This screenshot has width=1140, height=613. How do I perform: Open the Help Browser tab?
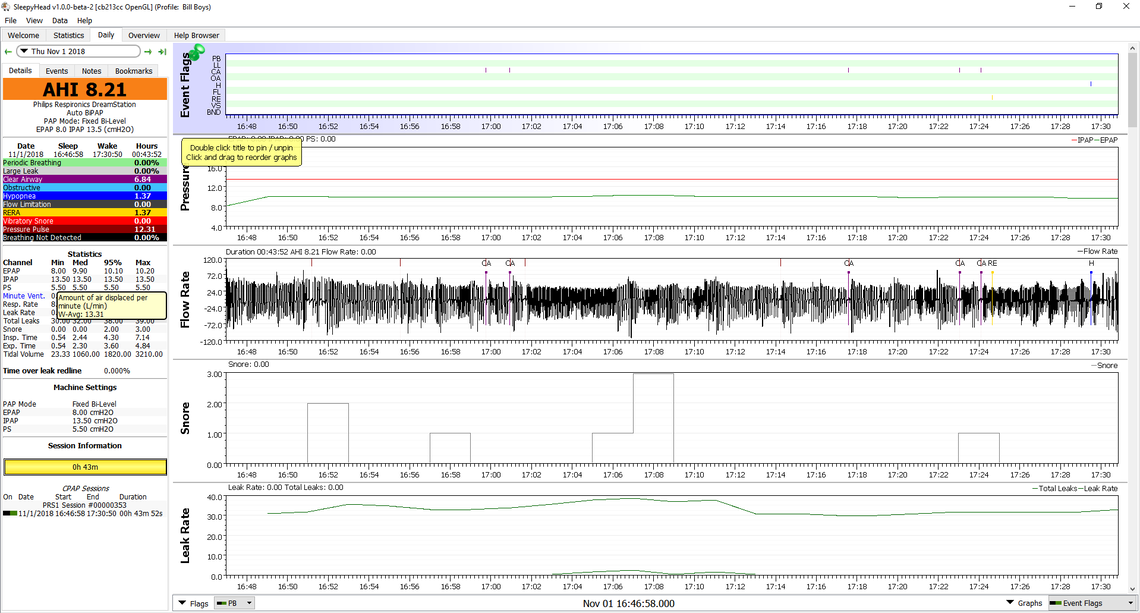[196, 35]
